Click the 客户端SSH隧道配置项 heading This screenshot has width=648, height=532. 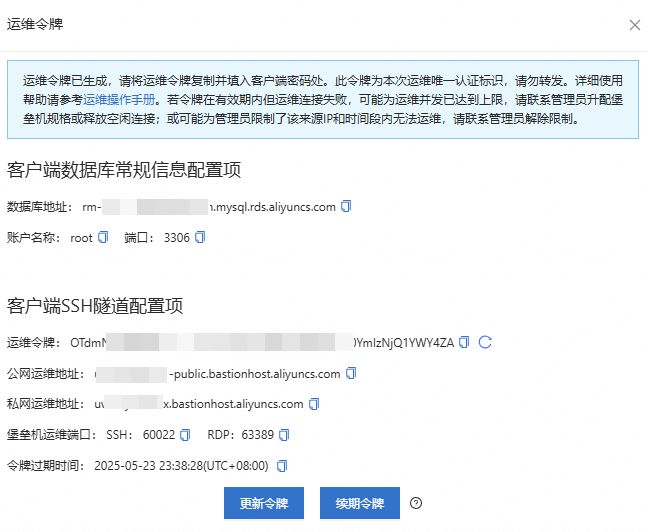pyautogui.click(x=95, y=306)
